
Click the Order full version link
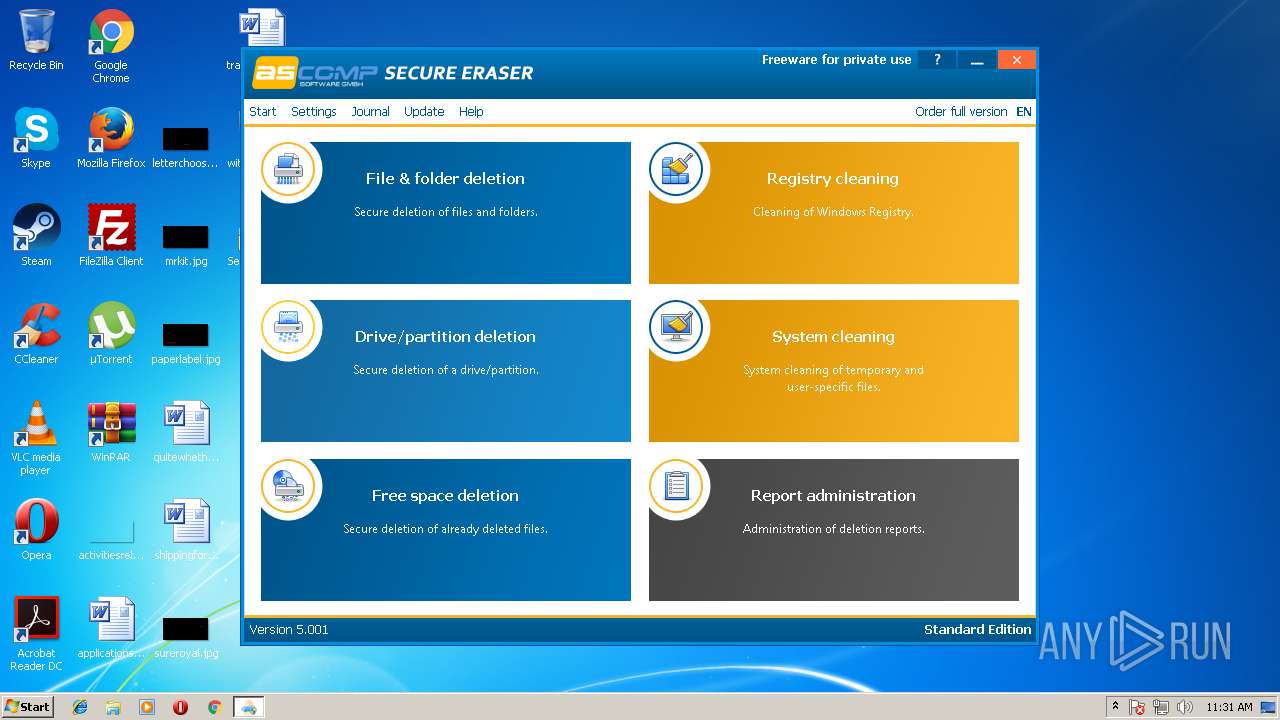click(961, 112)
